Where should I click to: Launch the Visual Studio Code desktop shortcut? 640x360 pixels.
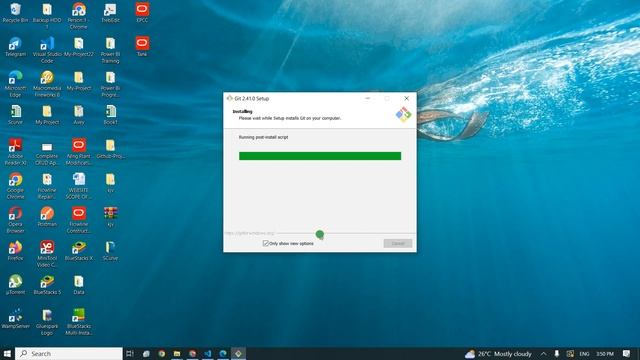click(x=47, y=50)
